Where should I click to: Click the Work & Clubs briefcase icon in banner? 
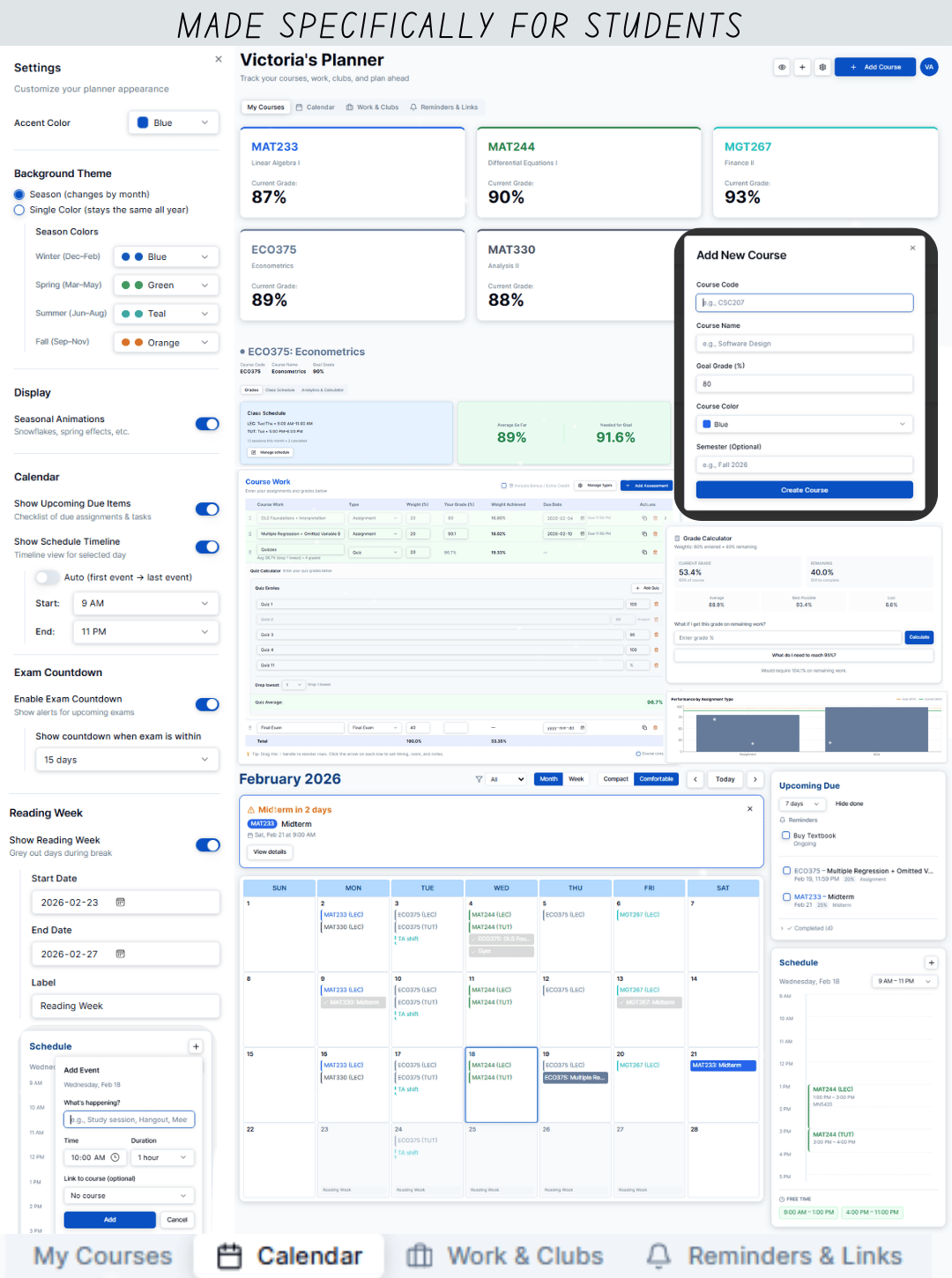[420, 1256]
